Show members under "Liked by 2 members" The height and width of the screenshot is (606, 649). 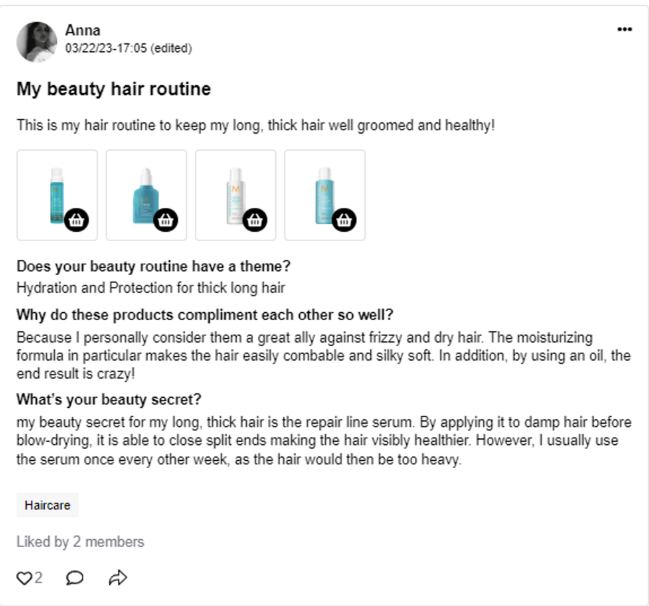point(80,542)
